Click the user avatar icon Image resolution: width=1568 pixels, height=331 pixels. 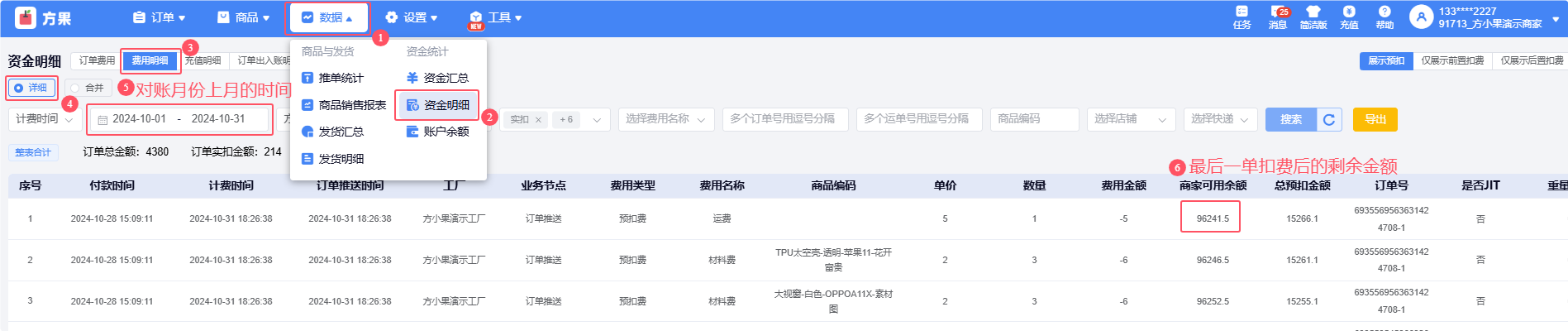[x=1420, y=17]
